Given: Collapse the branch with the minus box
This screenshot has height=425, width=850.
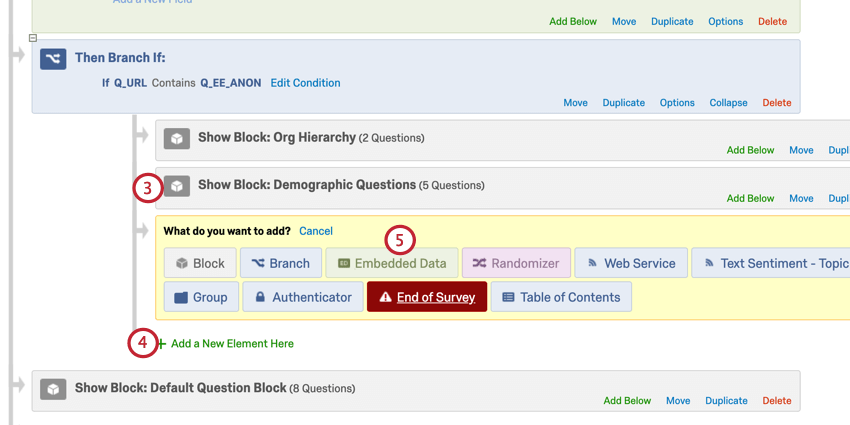Looking at the screenshot, I should point(33,38).
